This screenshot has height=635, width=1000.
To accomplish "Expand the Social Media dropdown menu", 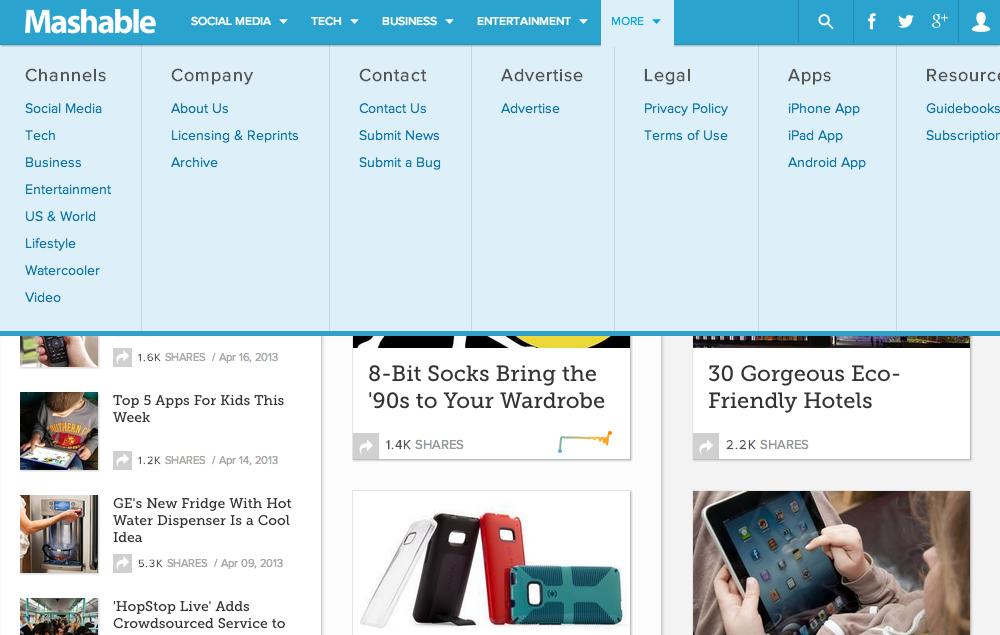I will (239, 22).
